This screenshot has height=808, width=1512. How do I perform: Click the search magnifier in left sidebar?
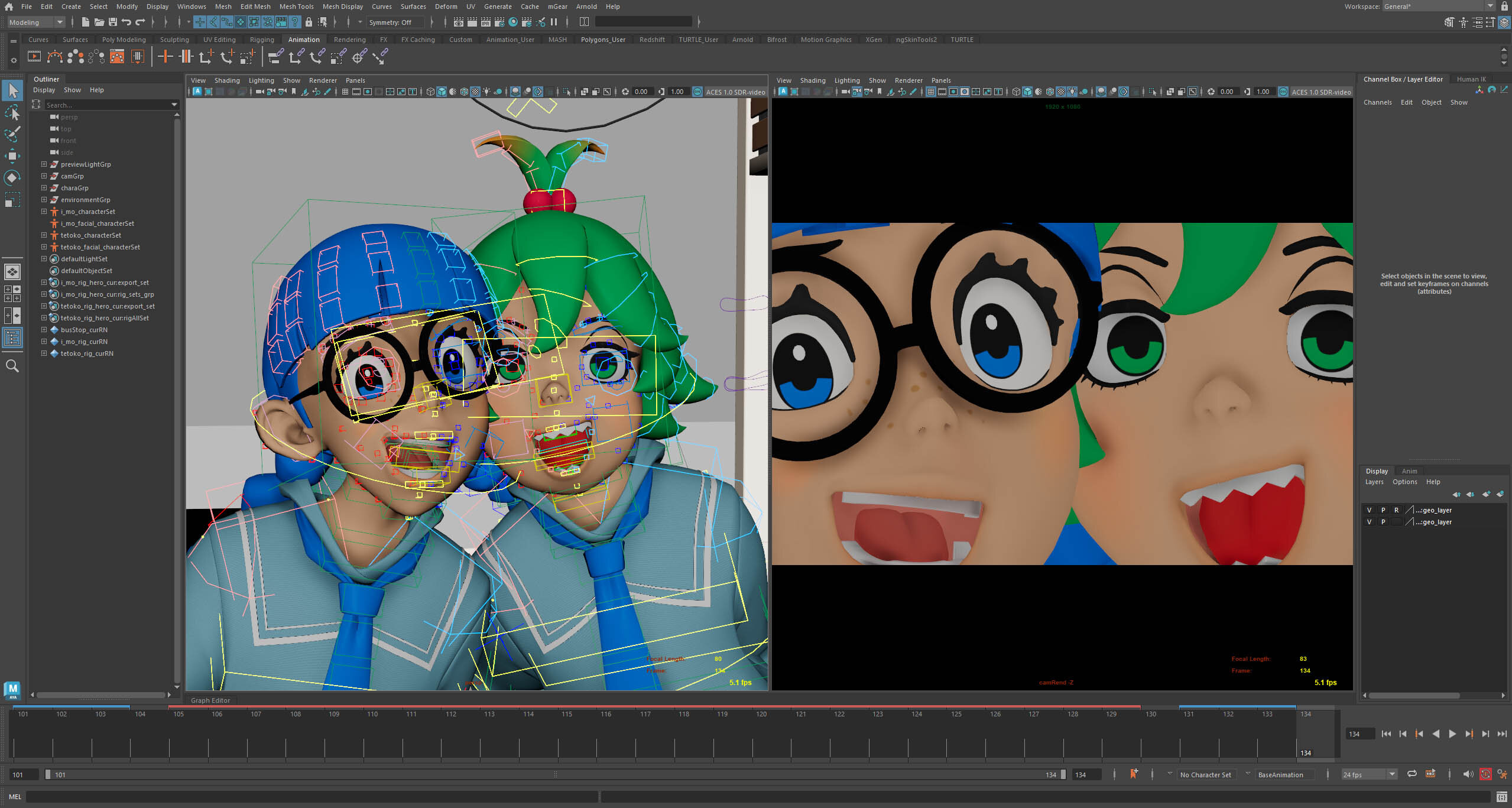(12, 366)
